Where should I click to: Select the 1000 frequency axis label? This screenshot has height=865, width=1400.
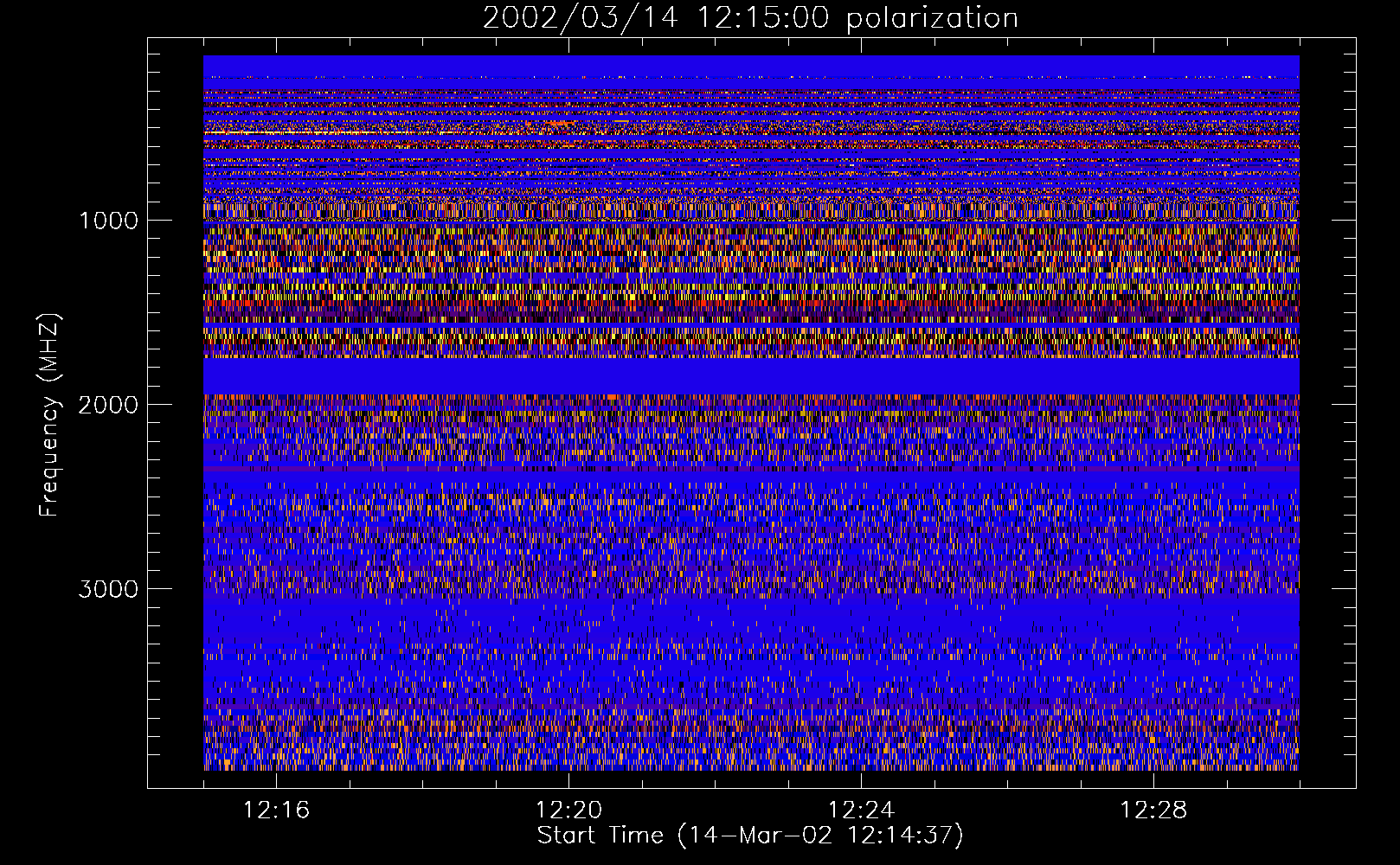point(108,221)
